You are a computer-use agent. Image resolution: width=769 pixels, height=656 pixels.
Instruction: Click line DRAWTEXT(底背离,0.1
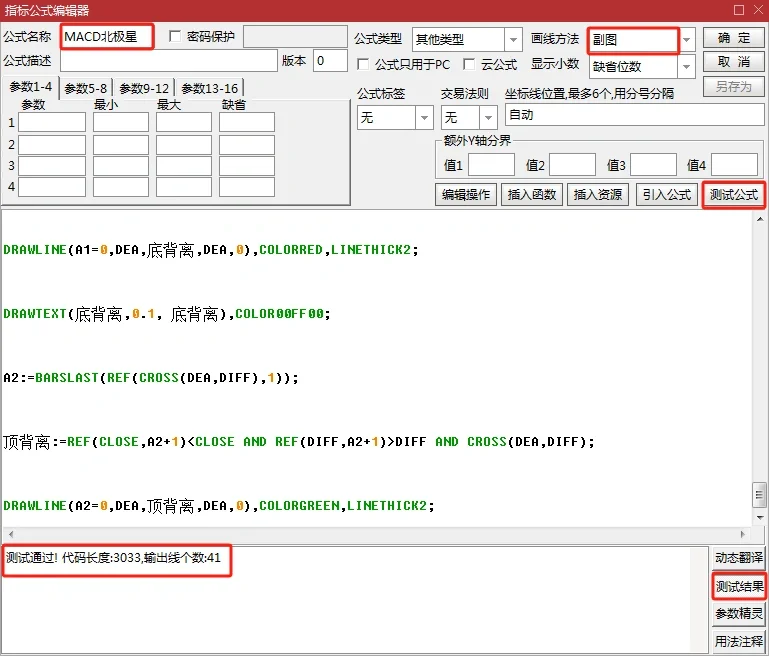pos(167,313)
